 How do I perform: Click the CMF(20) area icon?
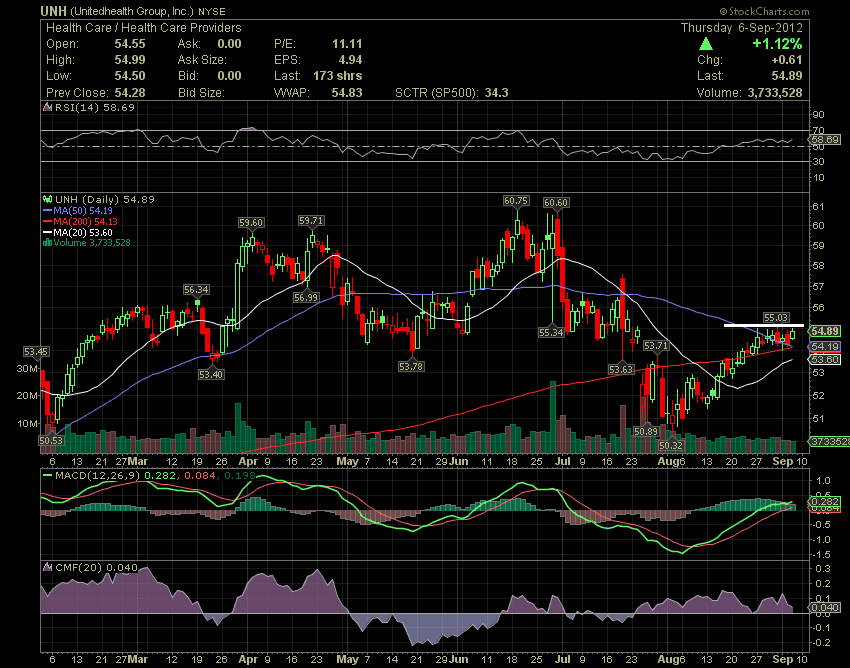(48, 568)
